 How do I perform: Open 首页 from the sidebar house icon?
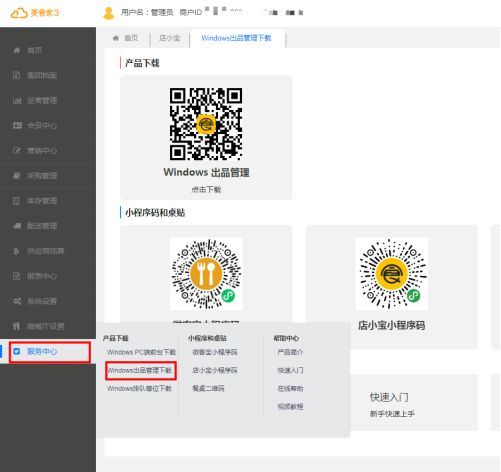pos(17,50)
